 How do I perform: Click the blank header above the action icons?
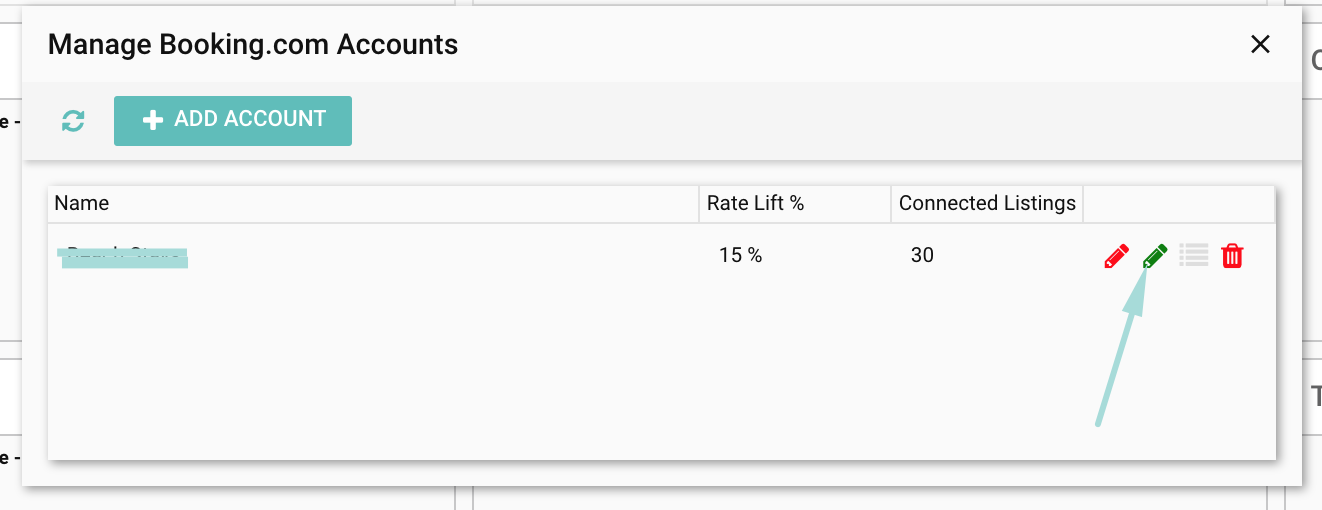pyautogui.click(x=1178, y=203)
